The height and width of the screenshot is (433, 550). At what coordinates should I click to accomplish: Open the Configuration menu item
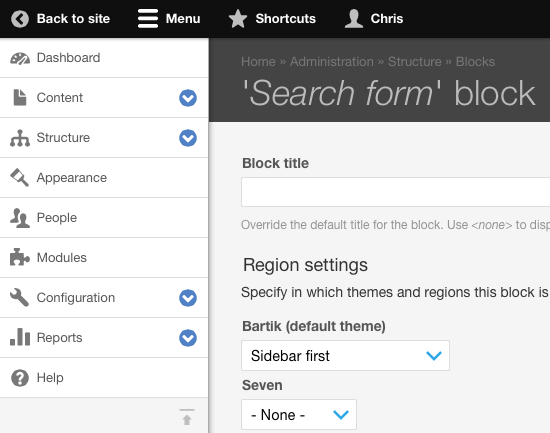click(104, 298)
